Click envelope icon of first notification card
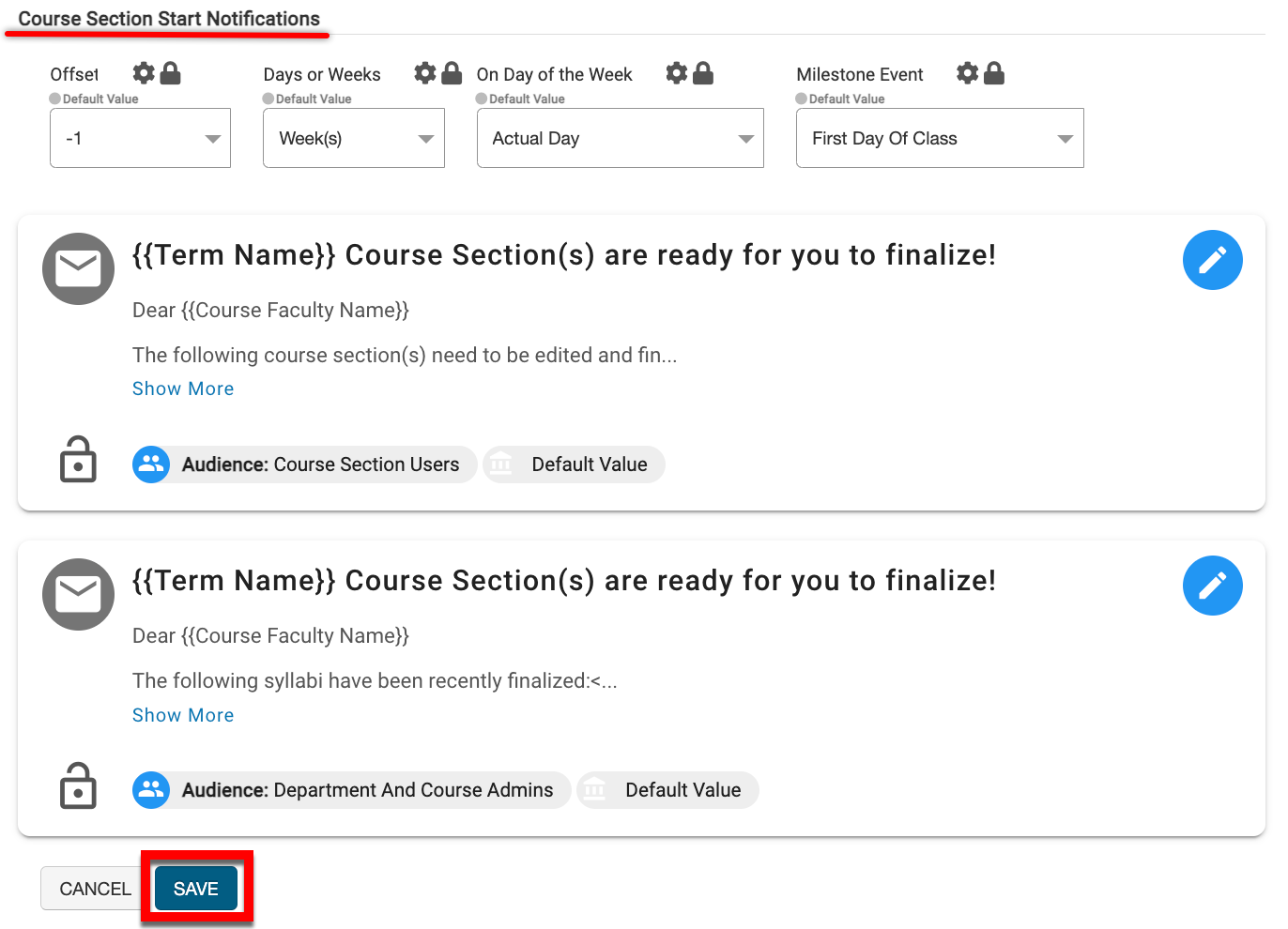The image size is (1288, 929). (78, 269)
